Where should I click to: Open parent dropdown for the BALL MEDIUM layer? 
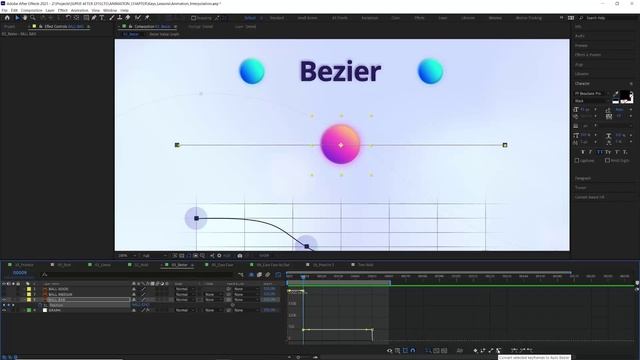[246, 294]
